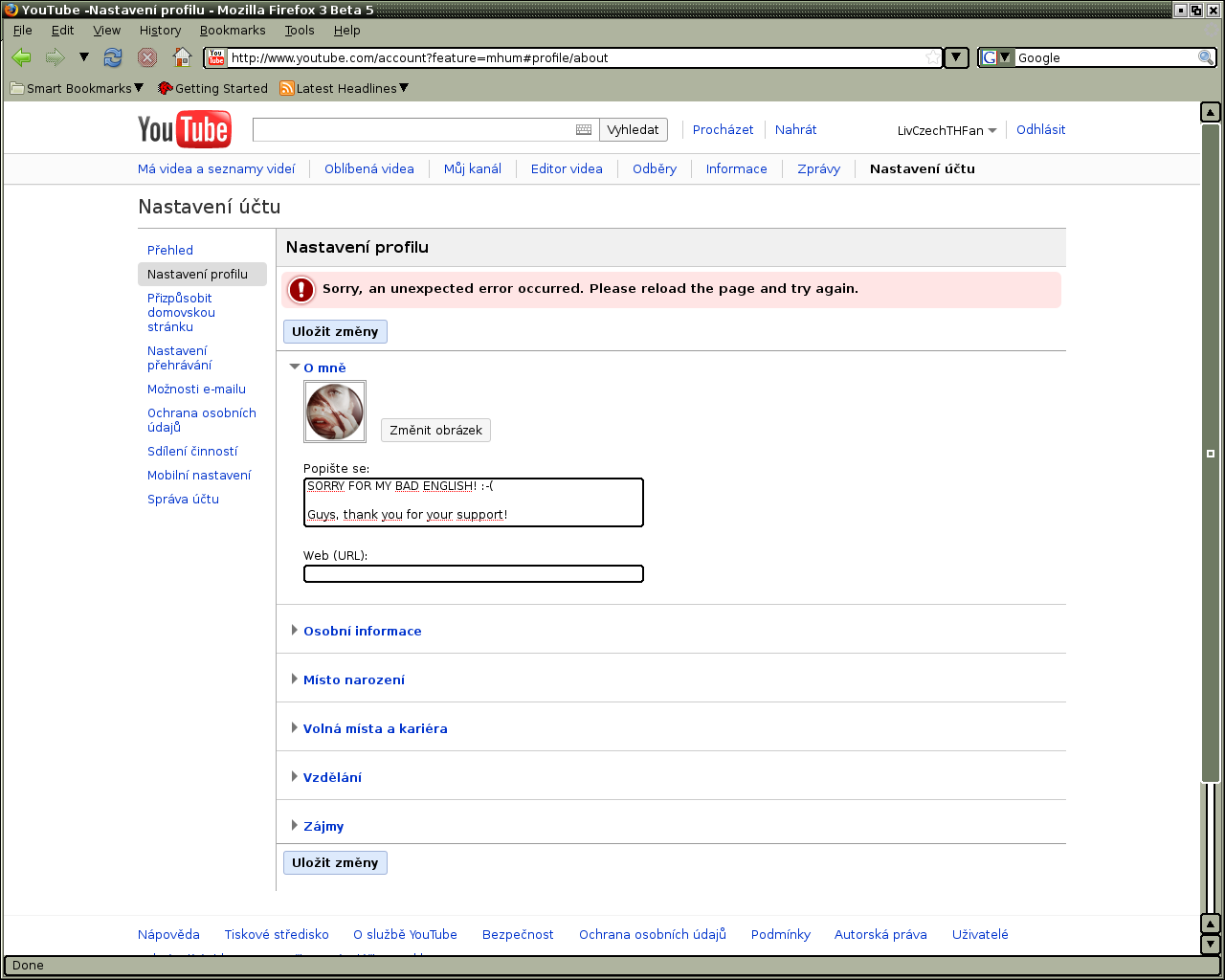Open the Odběry tab
The image size is (1225, 980).
point(655,168)
